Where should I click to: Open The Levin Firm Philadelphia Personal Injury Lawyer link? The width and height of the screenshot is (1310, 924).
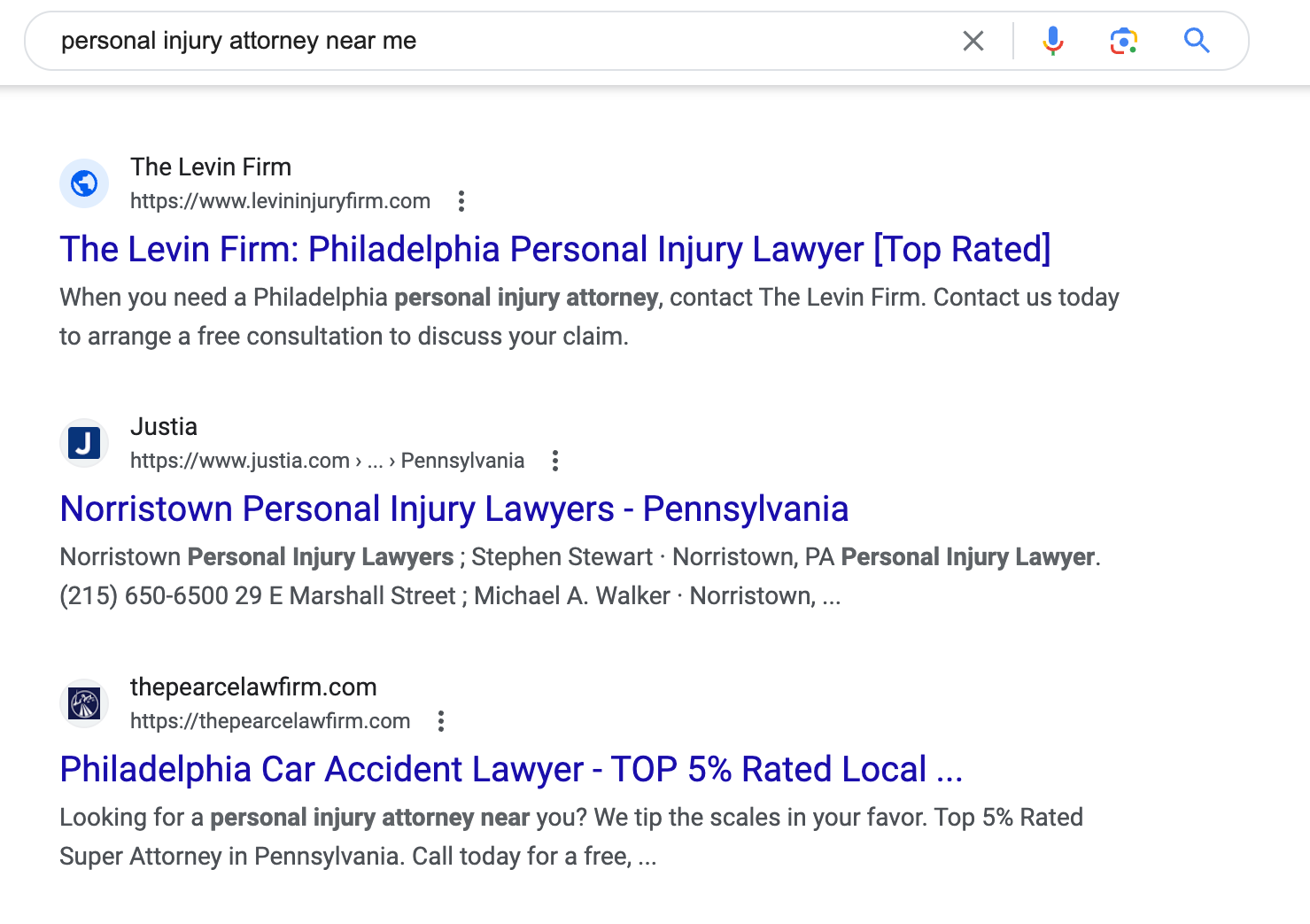click(x=555, y=250)
